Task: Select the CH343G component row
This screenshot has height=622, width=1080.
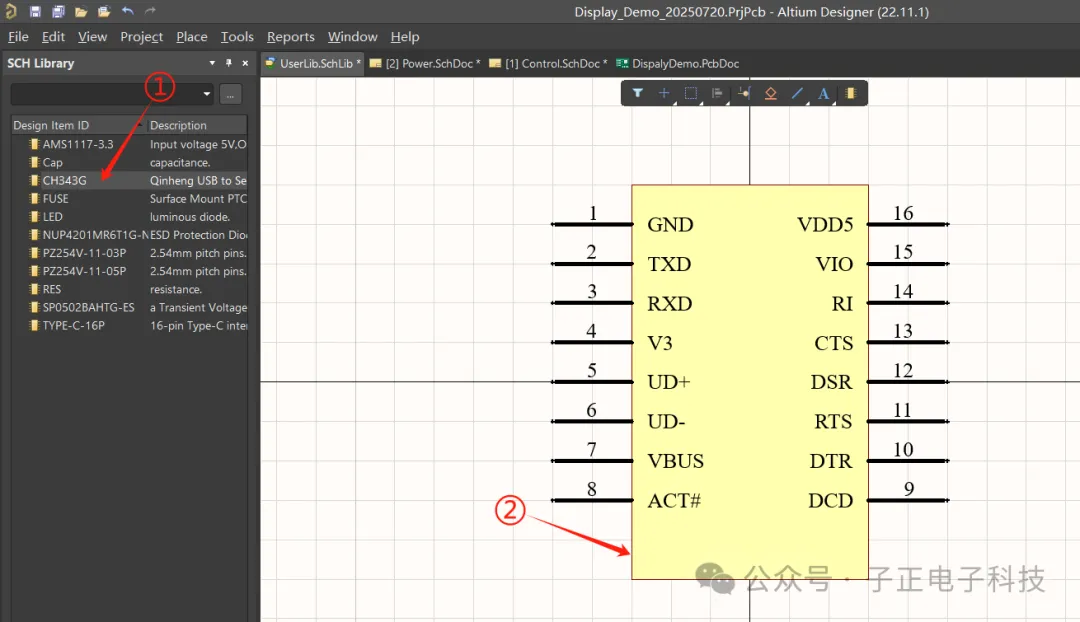Action: point(129,180)
